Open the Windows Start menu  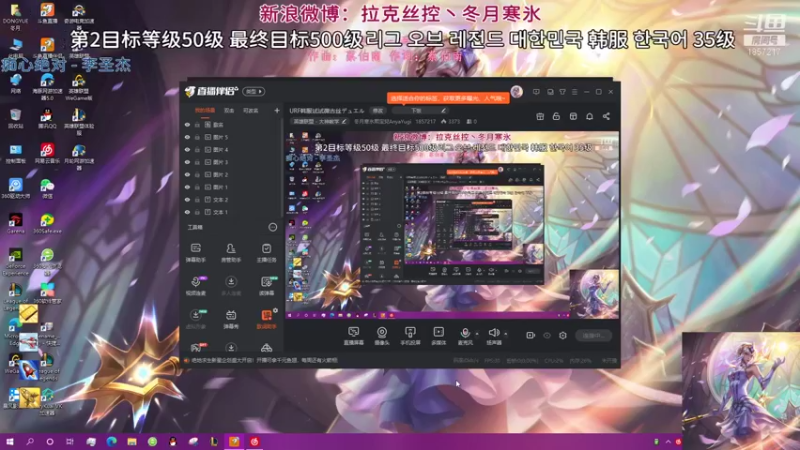point(9,442)
